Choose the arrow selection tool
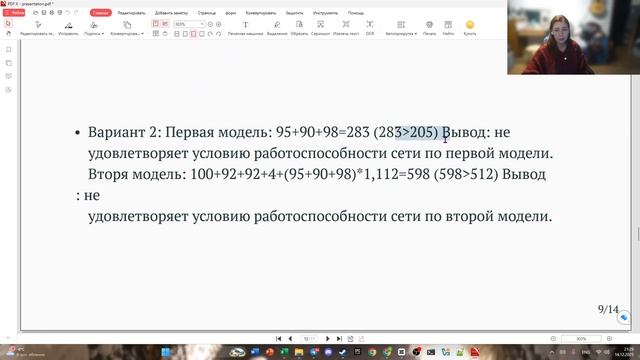The height and width of the screenshot is (360, 640). click(x=8, y=24)
